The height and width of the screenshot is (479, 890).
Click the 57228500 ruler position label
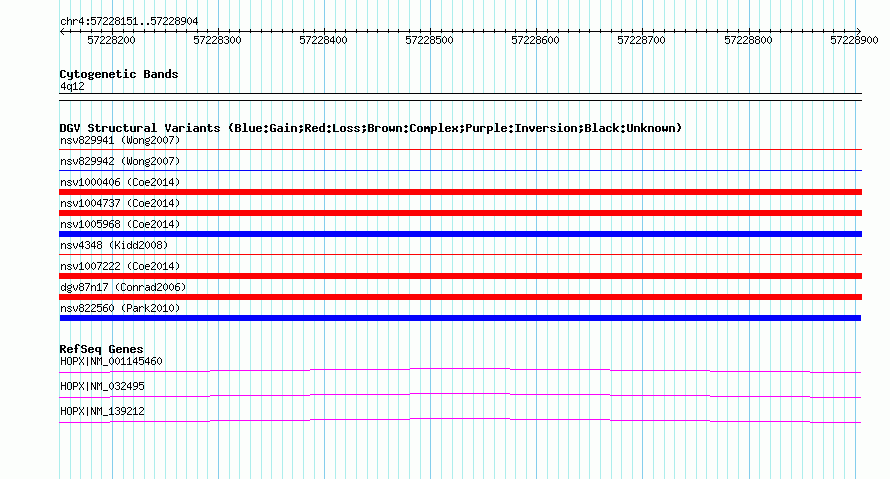pos(430,40)
